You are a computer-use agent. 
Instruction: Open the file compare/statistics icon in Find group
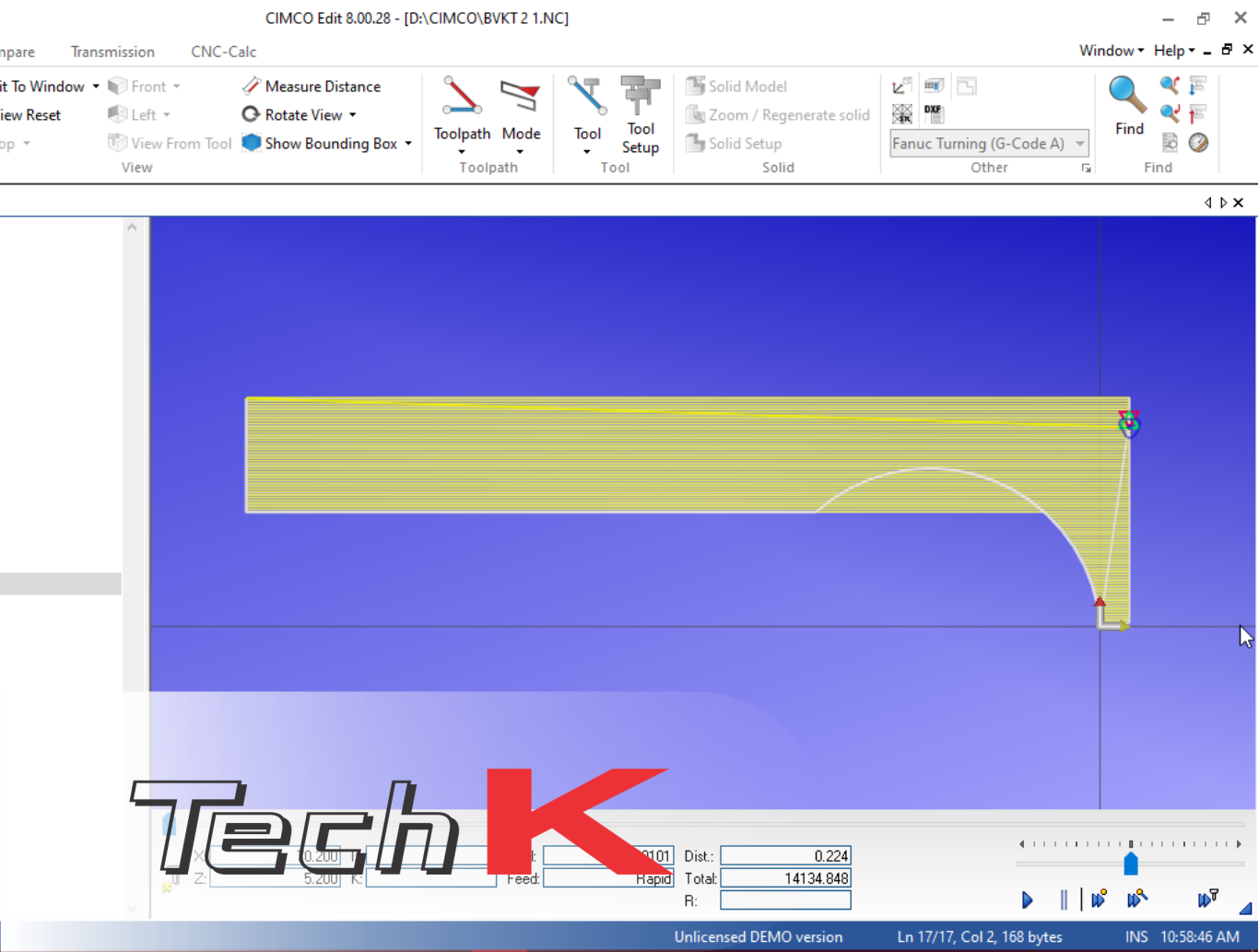[x=1169, y=143]
